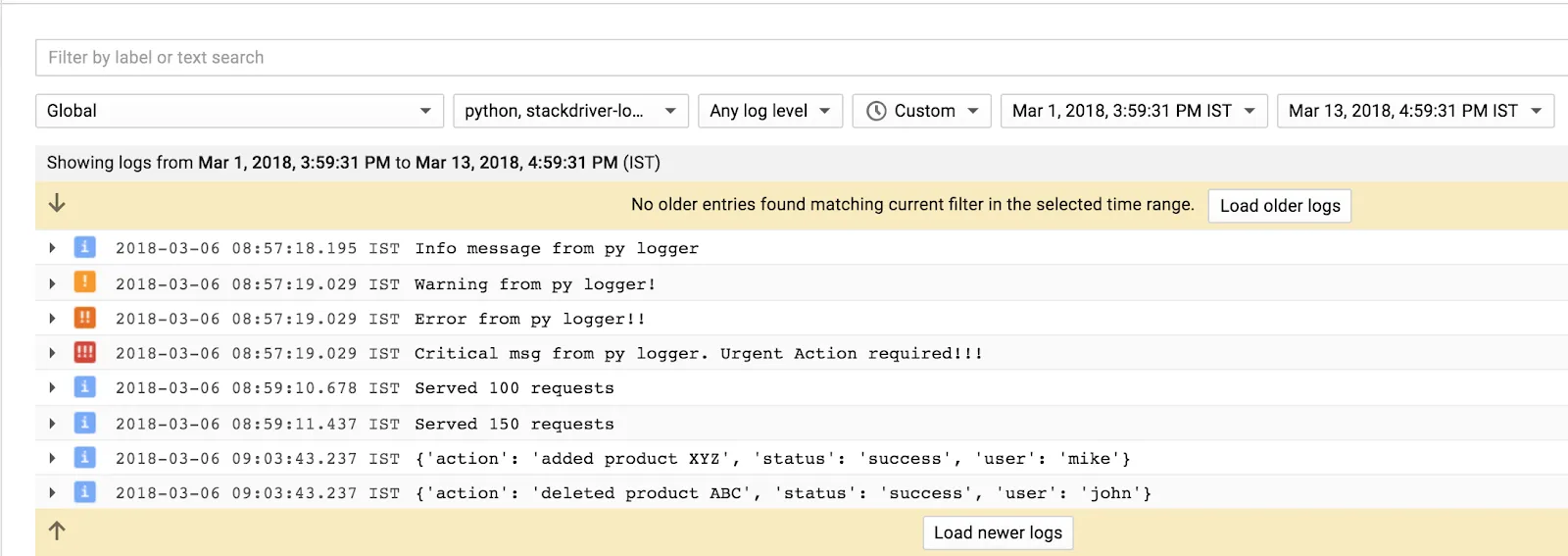Expand the 'Info message from py logger' entry
Screen dimensions: 1568x556
point(52,248)
